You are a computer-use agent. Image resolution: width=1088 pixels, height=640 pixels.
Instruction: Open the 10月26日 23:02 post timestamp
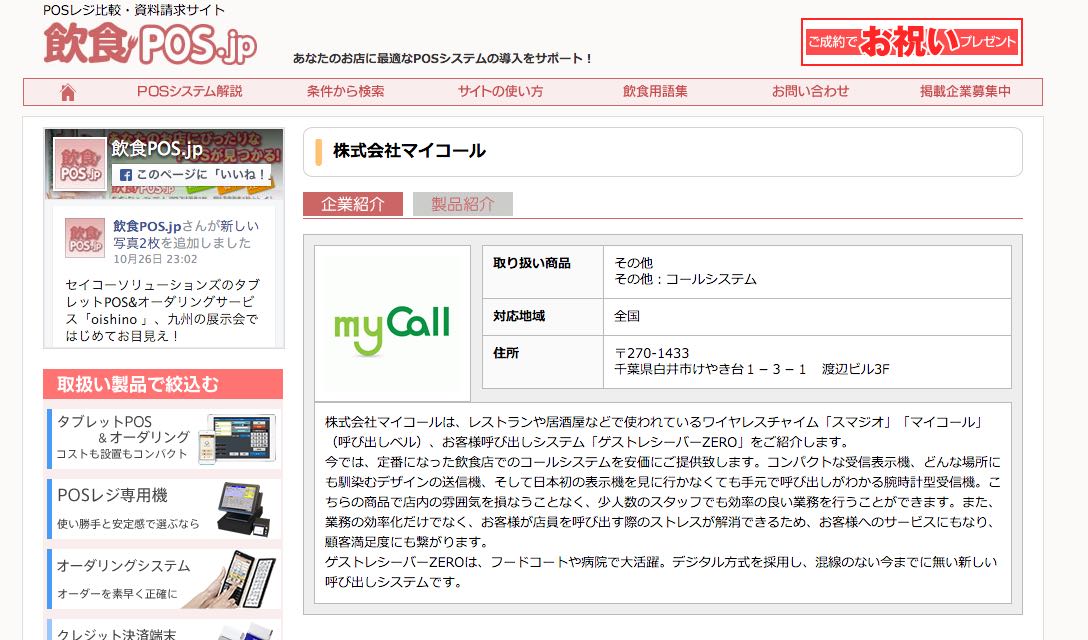[x=155, y=259]
